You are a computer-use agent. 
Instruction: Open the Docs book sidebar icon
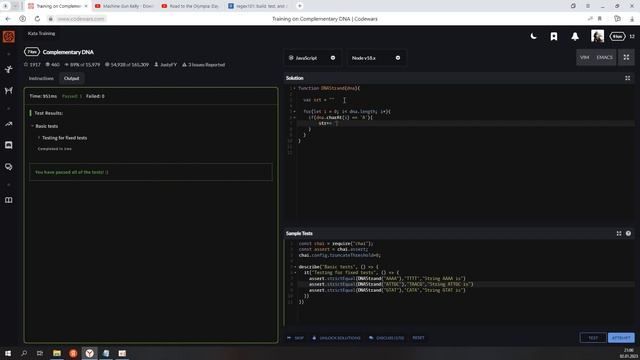pos(9,200)
